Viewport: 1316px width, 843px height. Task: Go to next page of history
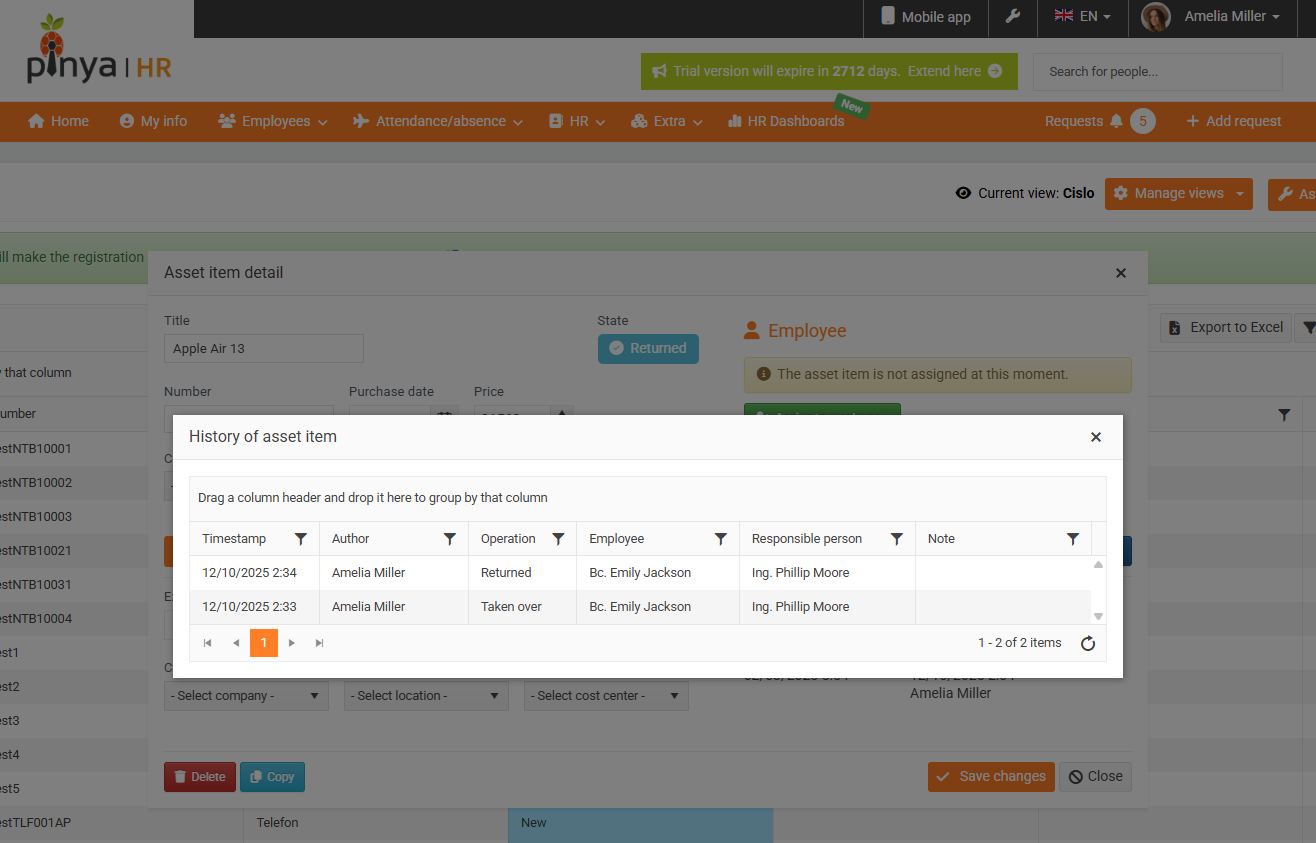click(x=292, y=643)
